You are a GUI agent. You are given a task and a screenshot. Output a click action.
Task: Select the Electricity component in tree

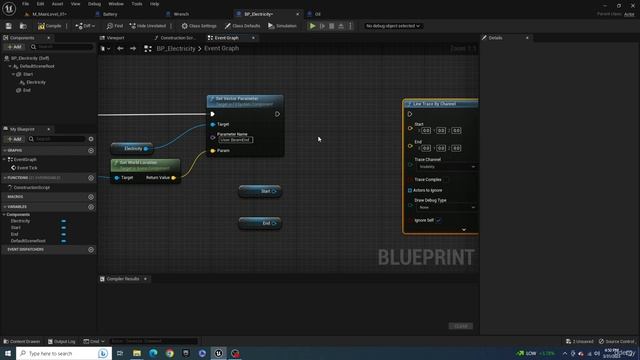[x=36, y=82]
